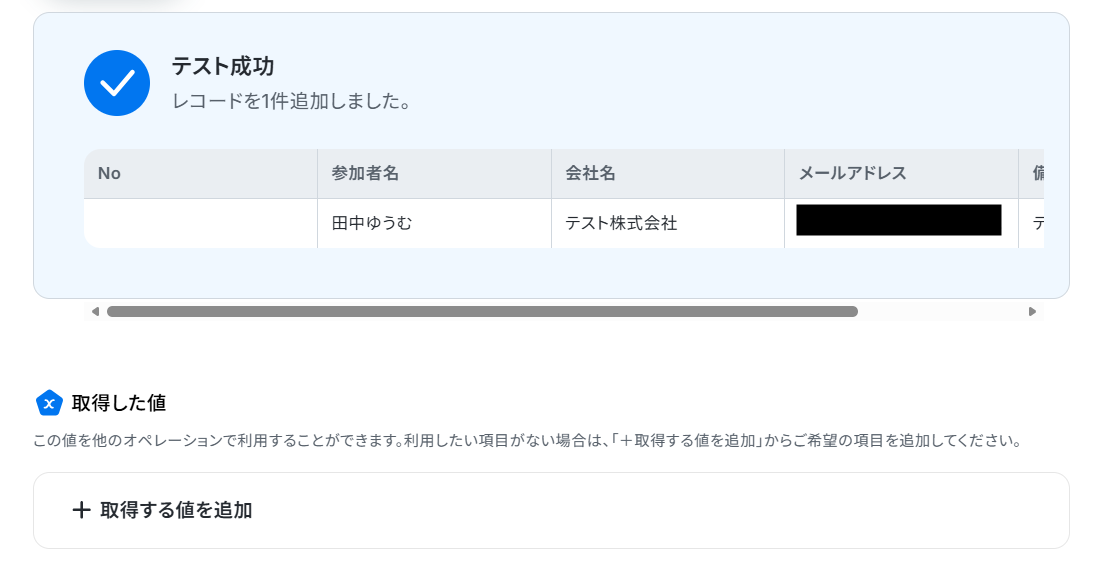Click the gray horizontal scrollbar thumb
The height and width of the screenshot is (563, 1095).
(x=482, y=312)
